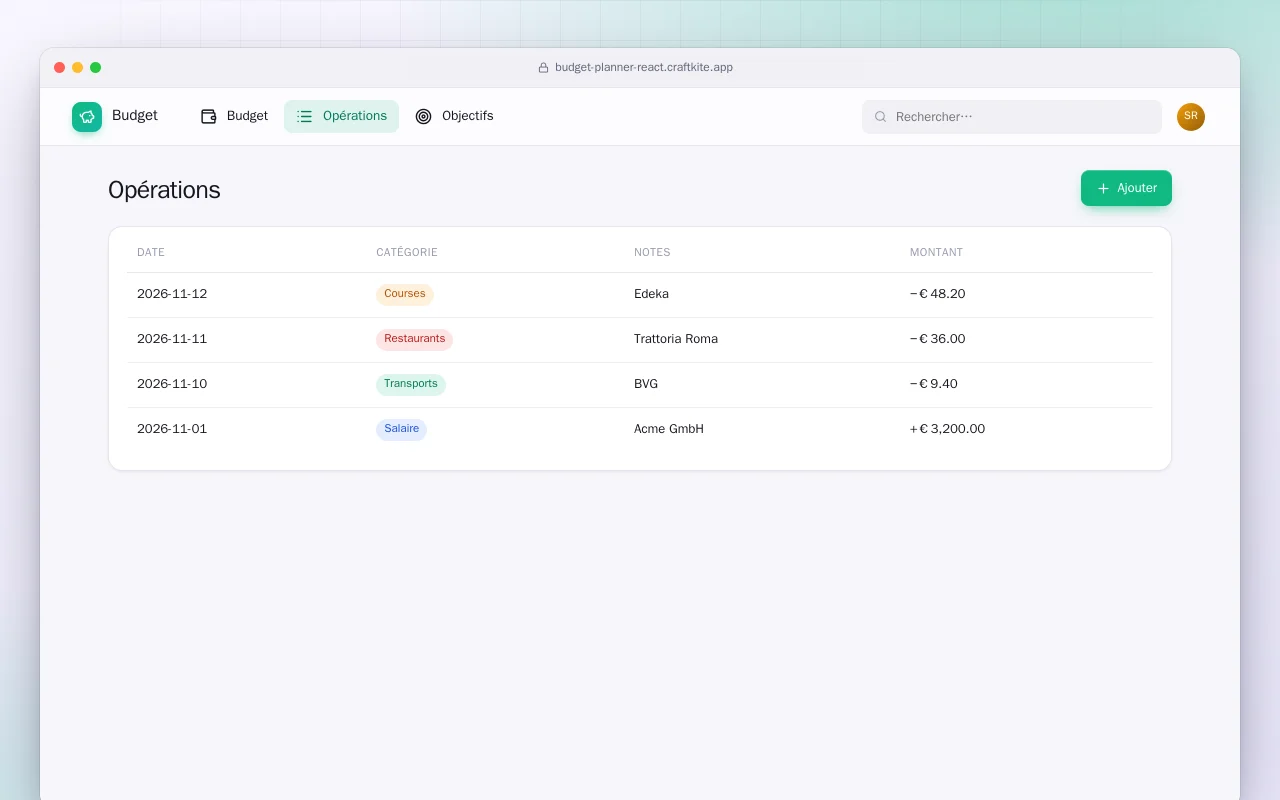Image resolution: width=1280 pixels, height=800 pixels.
Task: Click the BVG note
Action: coord(646,384)
